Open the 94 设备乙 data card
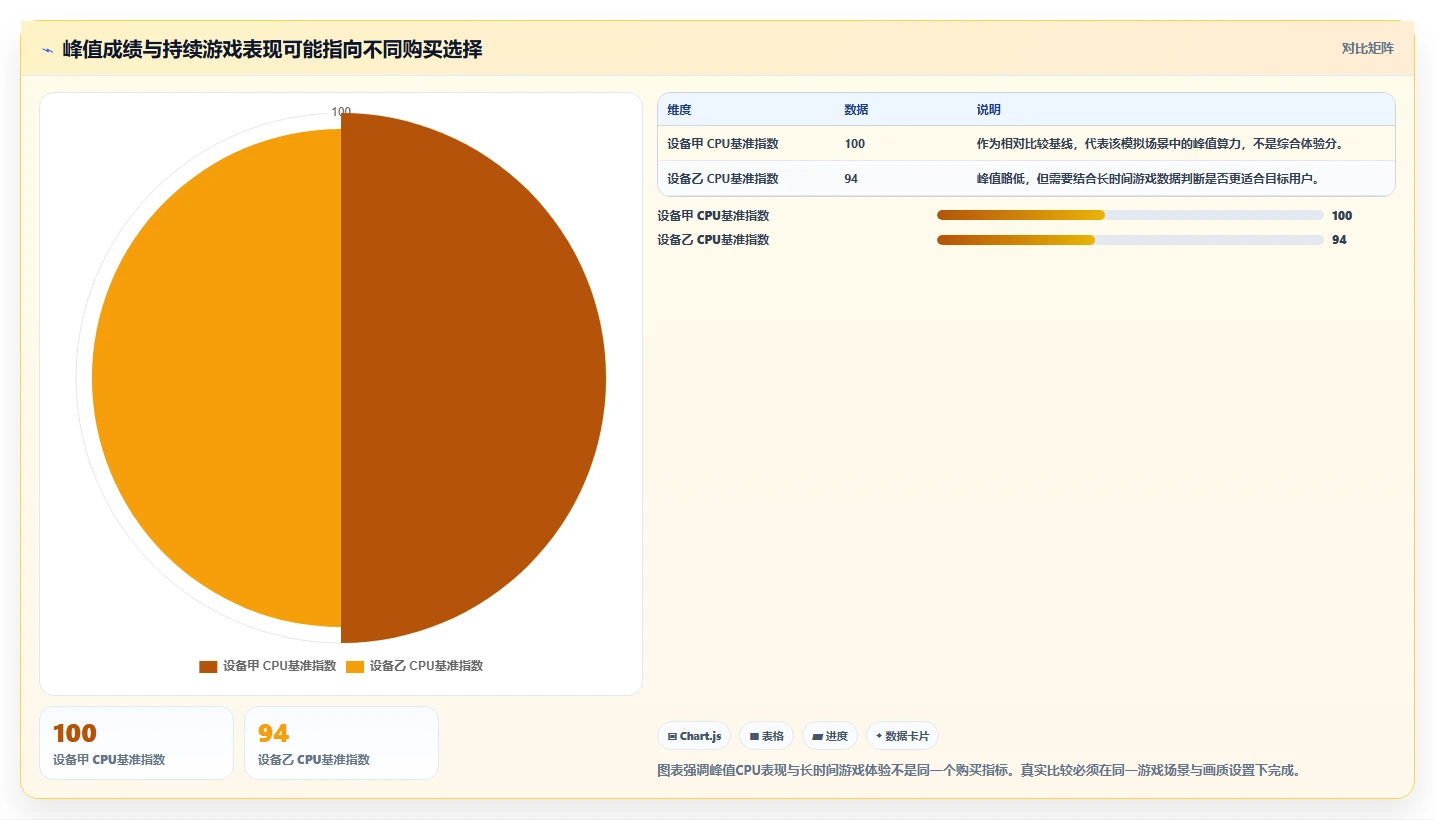1435x820 pixels. tap(341, 743)
